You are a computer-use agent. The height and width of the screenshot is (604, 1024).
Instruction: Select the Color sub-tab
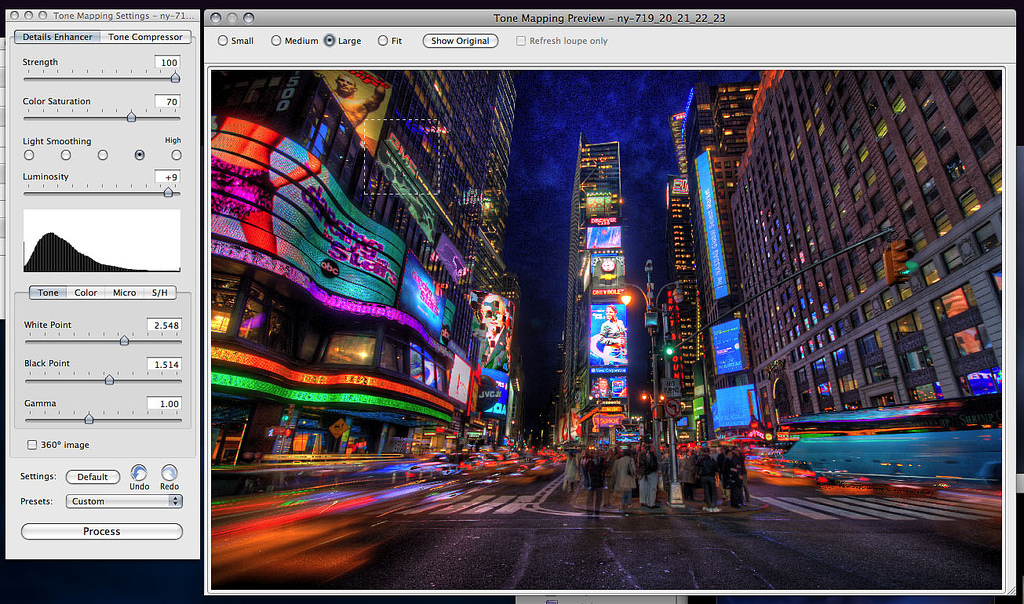86,293
